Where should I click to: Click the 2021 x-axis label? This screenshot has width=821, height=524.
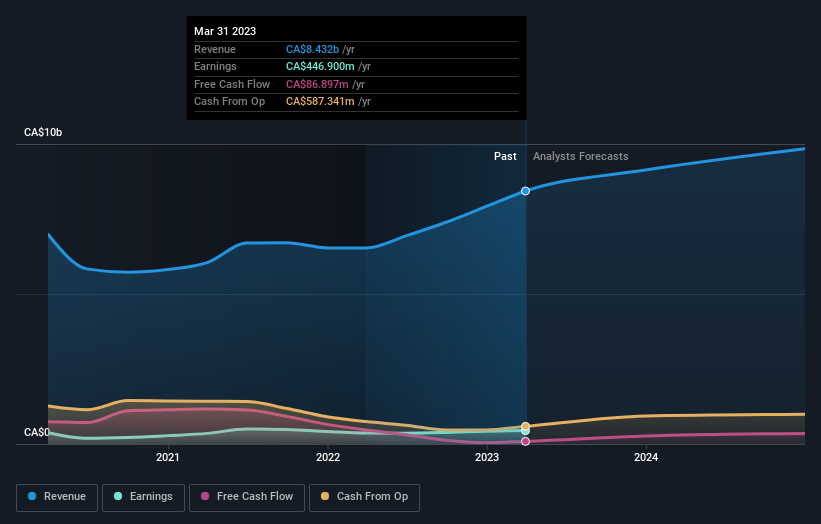tap(168, 457)
